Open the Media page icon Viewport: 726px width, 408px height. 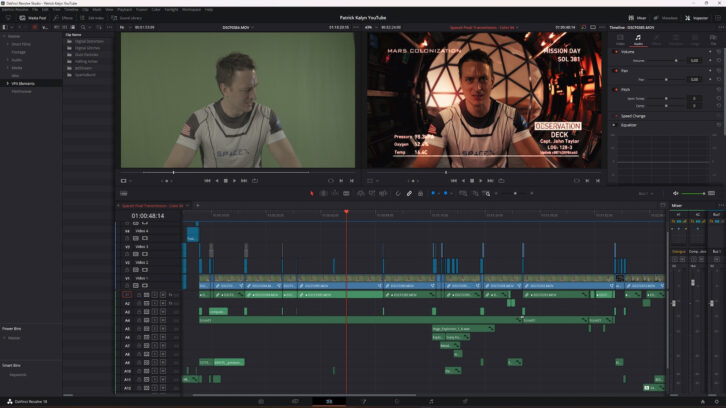261,402
